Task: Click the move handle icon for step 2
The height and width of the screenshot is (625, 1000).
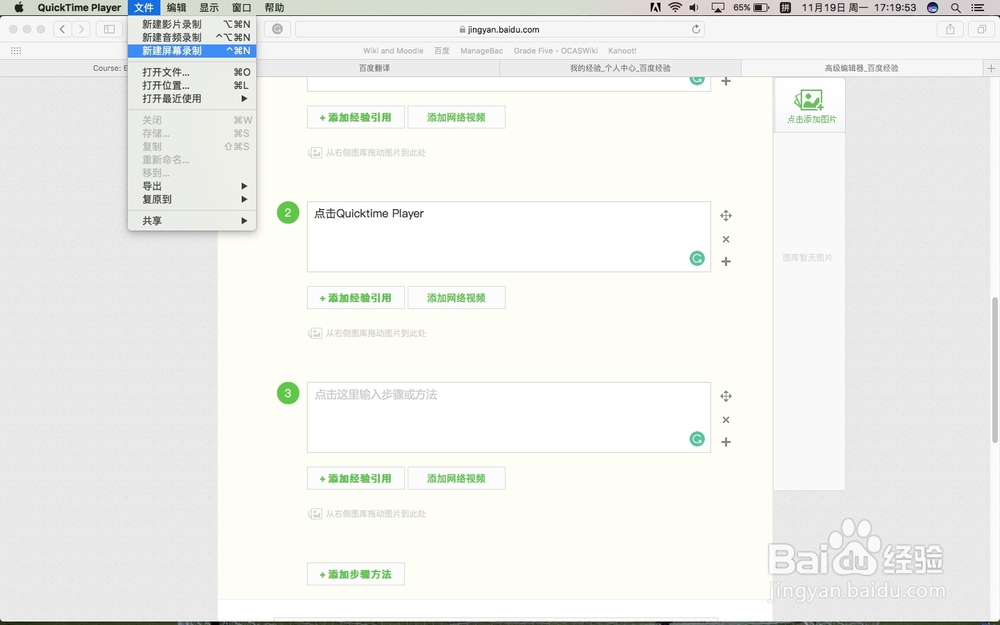Action: 726,216
